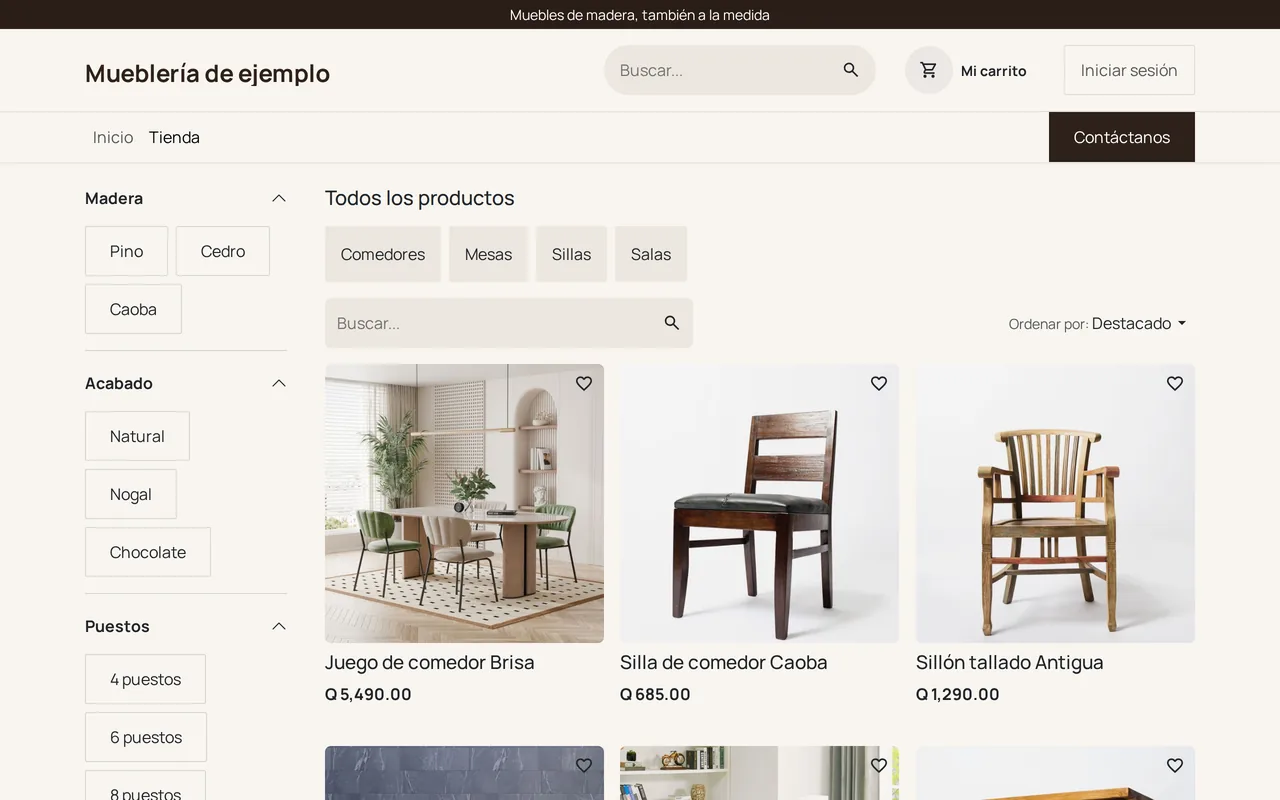
Task: Toggle the Nogal finish filter
Action: pos(131,494)
